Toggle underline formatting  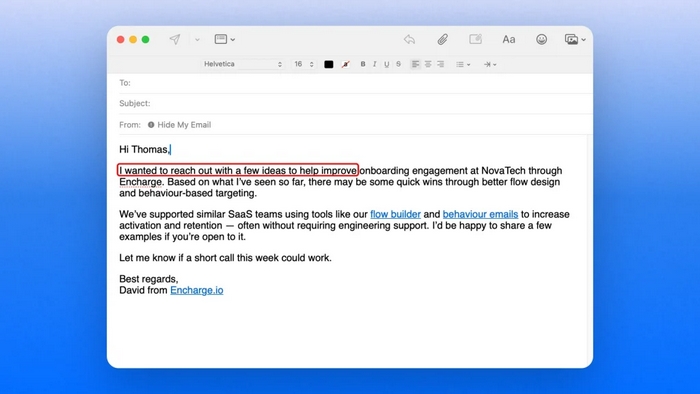click(387, 64)
